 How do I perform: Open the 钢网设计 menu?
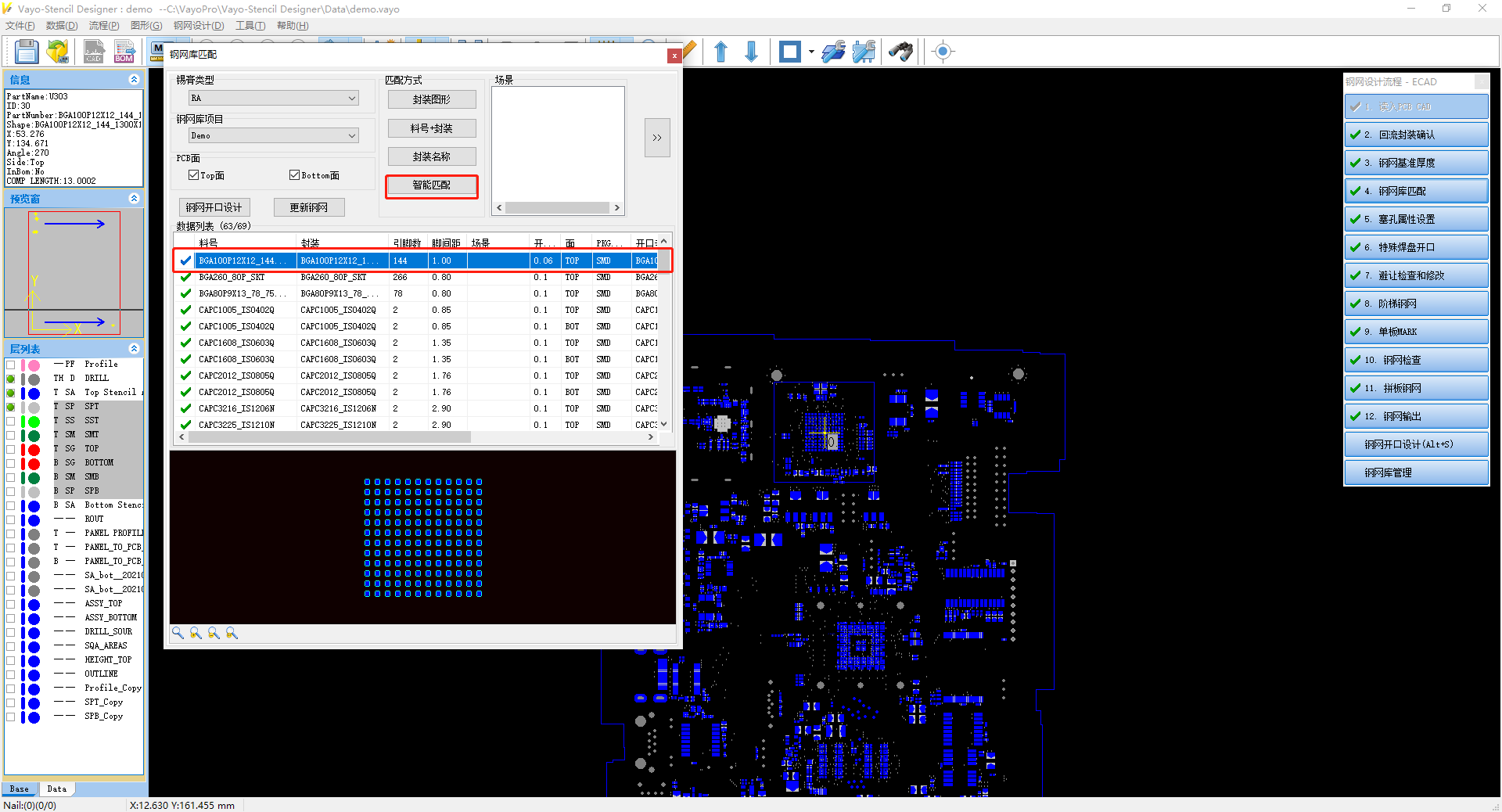[198, 26]
